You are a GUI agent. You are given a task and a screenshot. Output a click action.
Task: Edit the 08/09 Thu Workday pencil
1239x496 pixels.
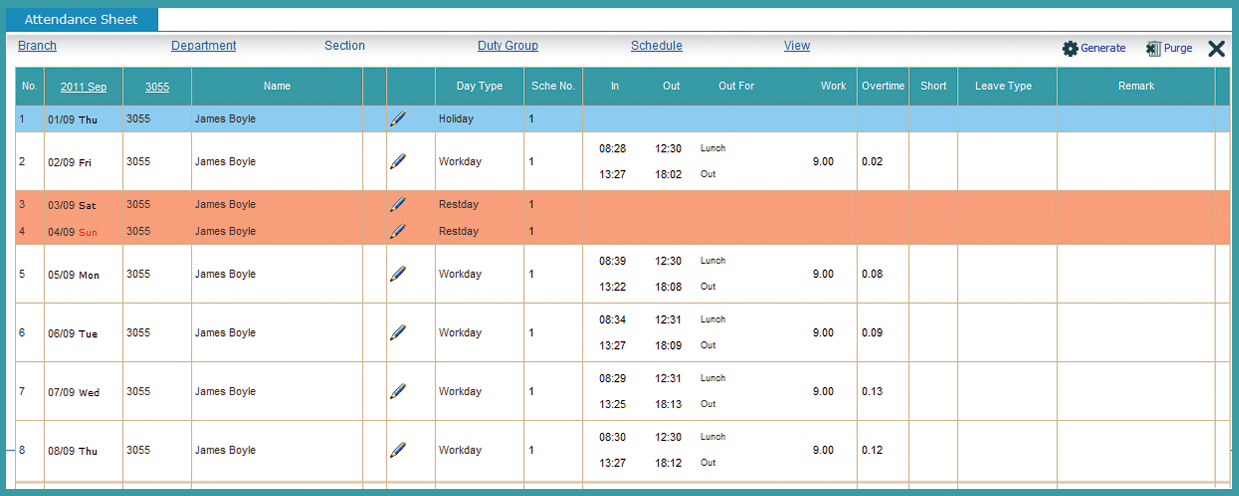[398, 450]
